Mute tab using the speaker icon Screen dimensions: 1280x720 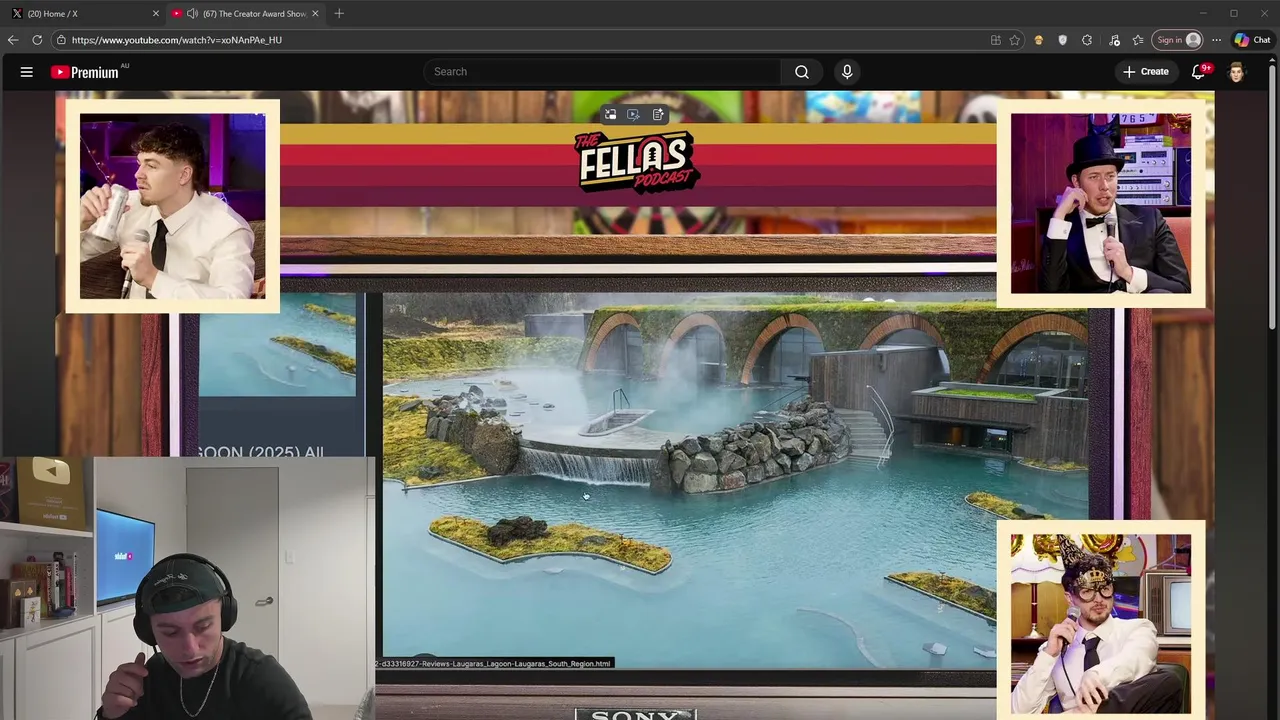pos(192,13)
